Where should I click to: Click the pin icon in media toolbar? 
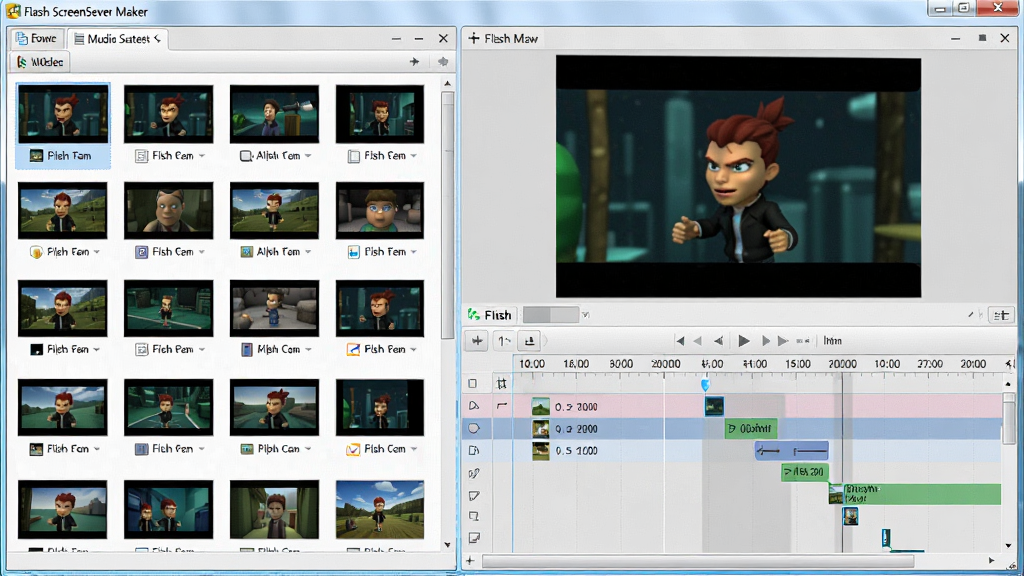443,61
